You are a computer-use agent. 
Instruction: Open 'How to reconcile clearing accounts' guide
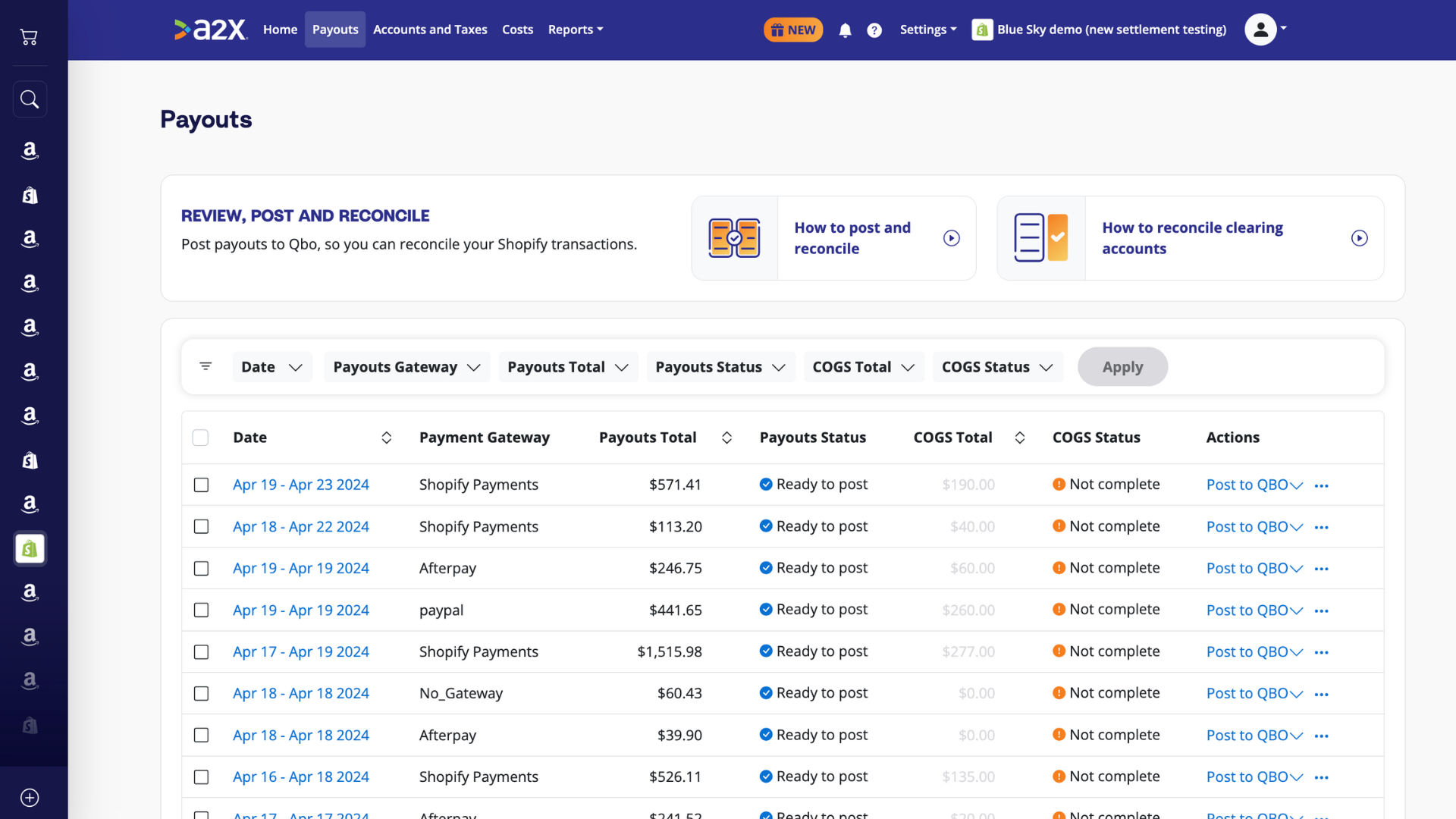[x=1192, y=238]
